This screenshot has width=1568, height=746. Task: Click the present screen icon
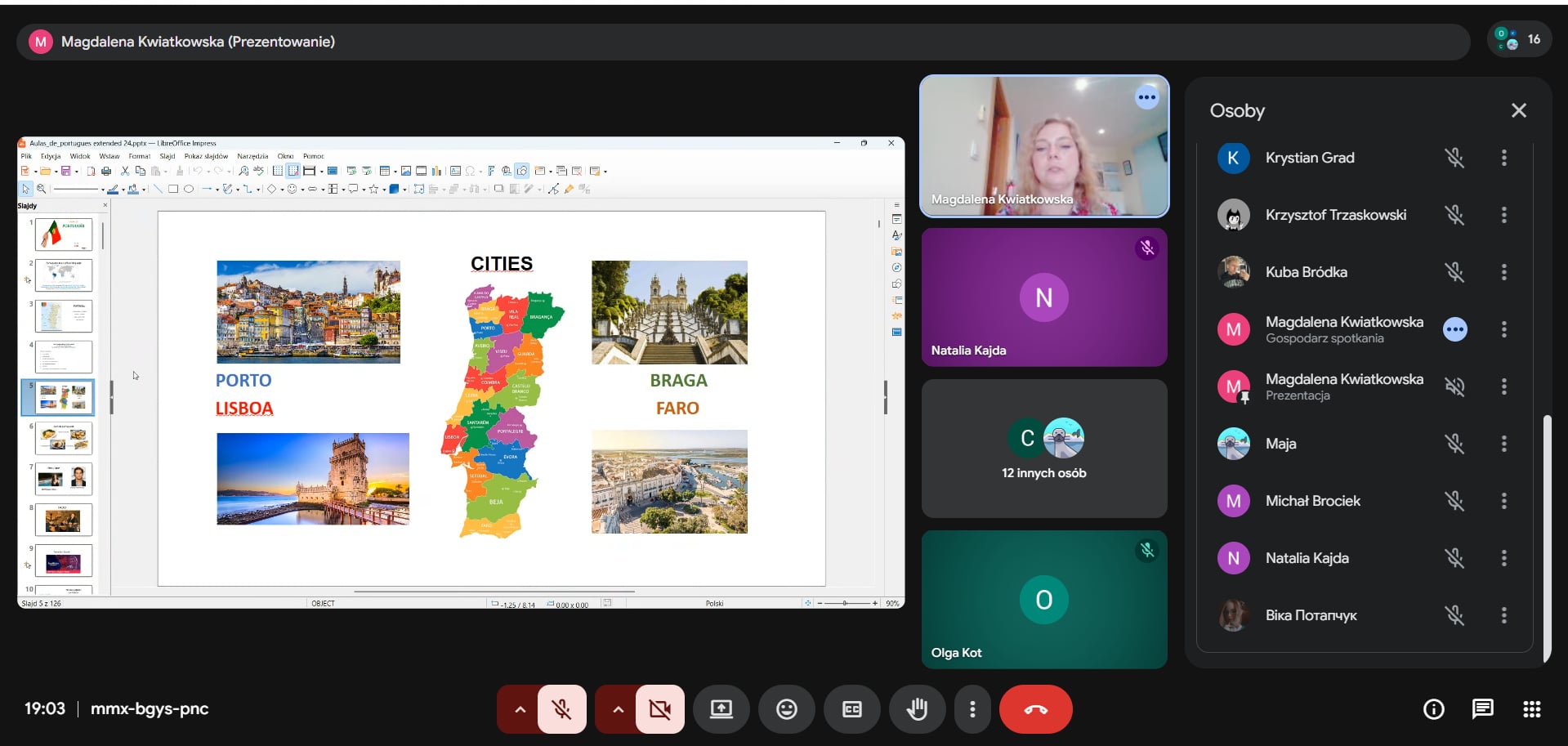[x=721, y=709]
